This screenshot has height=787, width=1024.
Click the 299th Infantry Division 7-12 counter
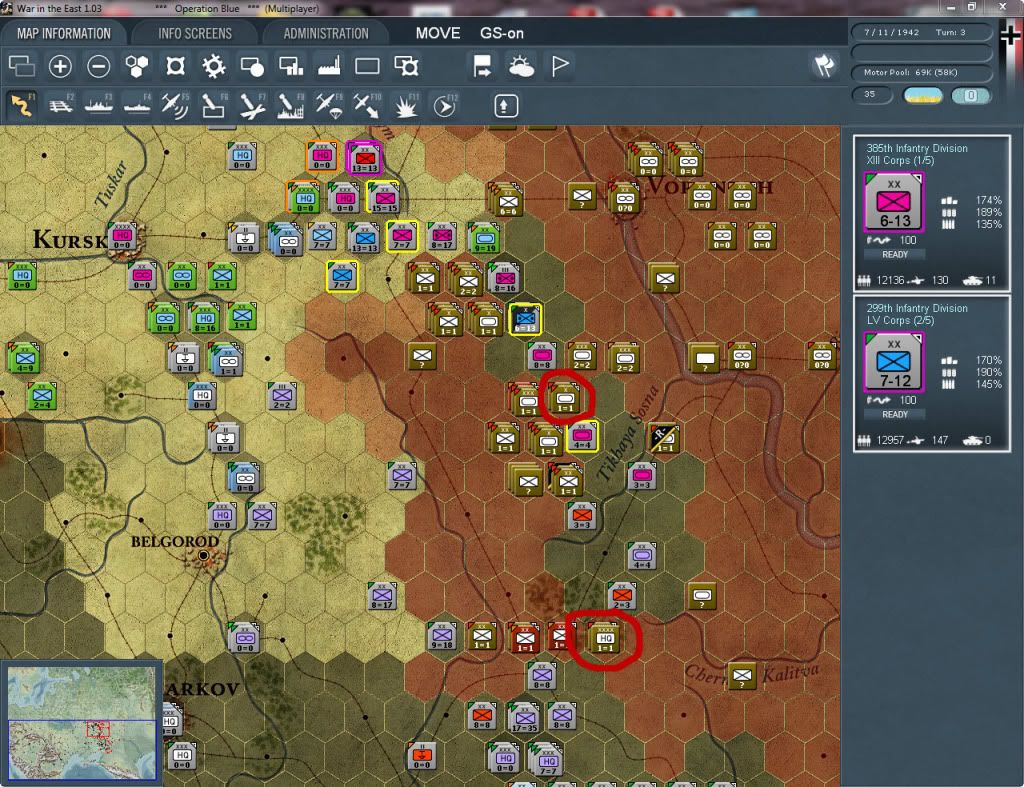(x=894, y=362)
